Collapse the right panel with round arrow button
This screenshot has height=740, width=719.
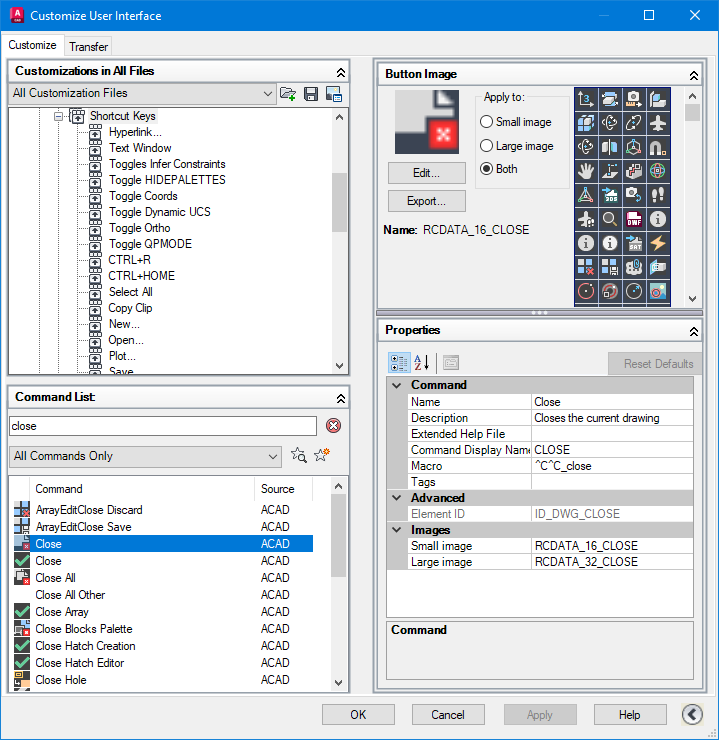[x=692, y=715]
